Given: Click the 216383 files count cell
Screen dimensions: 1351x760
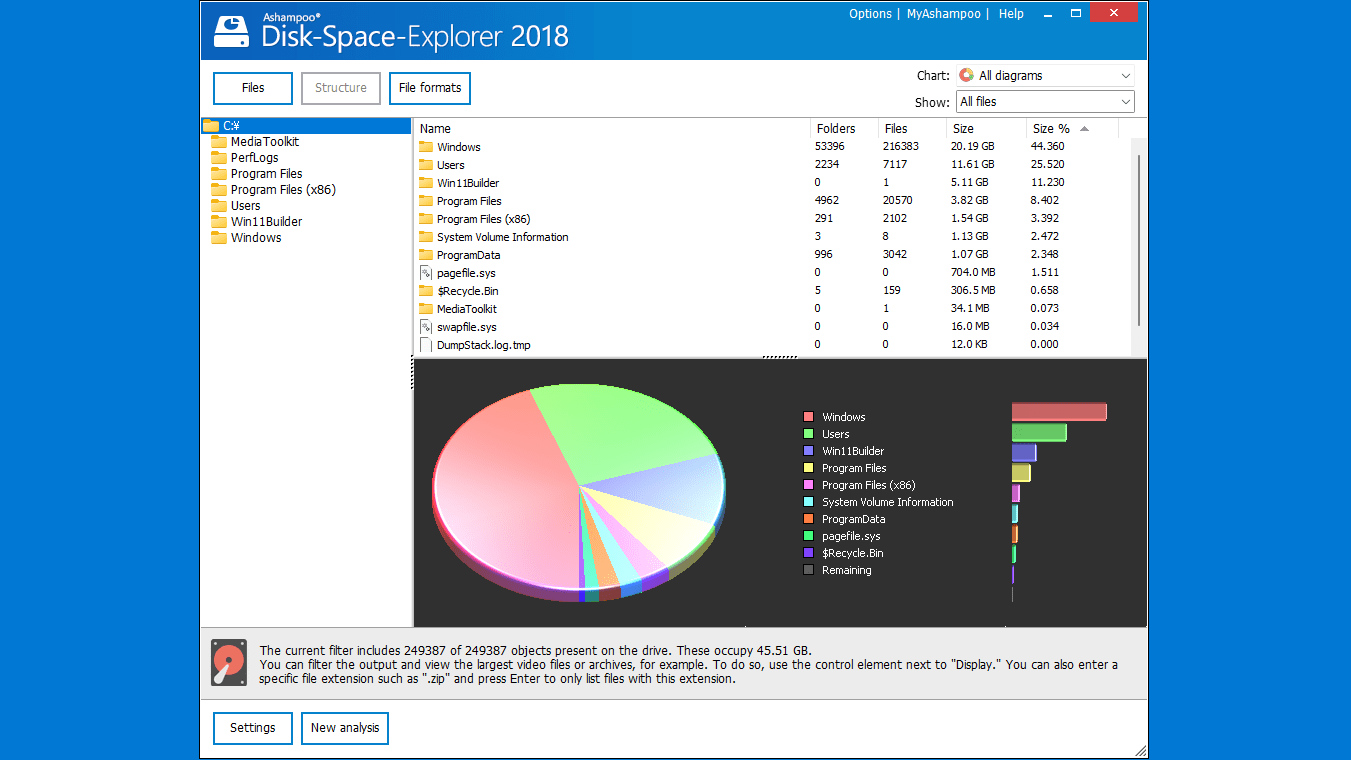Looking at the screenshot, I should point(901,147).
